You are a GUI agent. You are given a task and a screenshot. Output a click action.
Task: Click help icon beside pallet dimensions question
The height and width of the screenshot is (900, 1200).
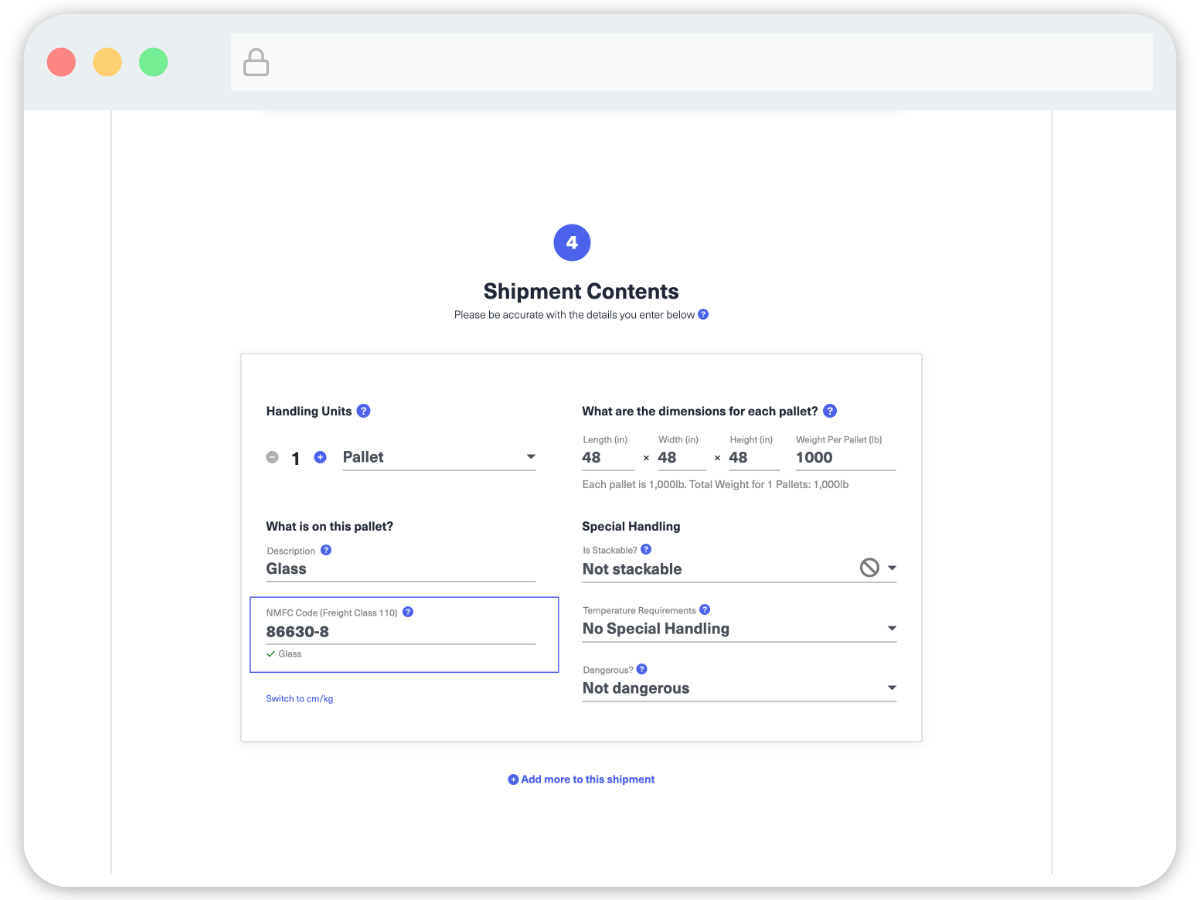coord(829,411)
